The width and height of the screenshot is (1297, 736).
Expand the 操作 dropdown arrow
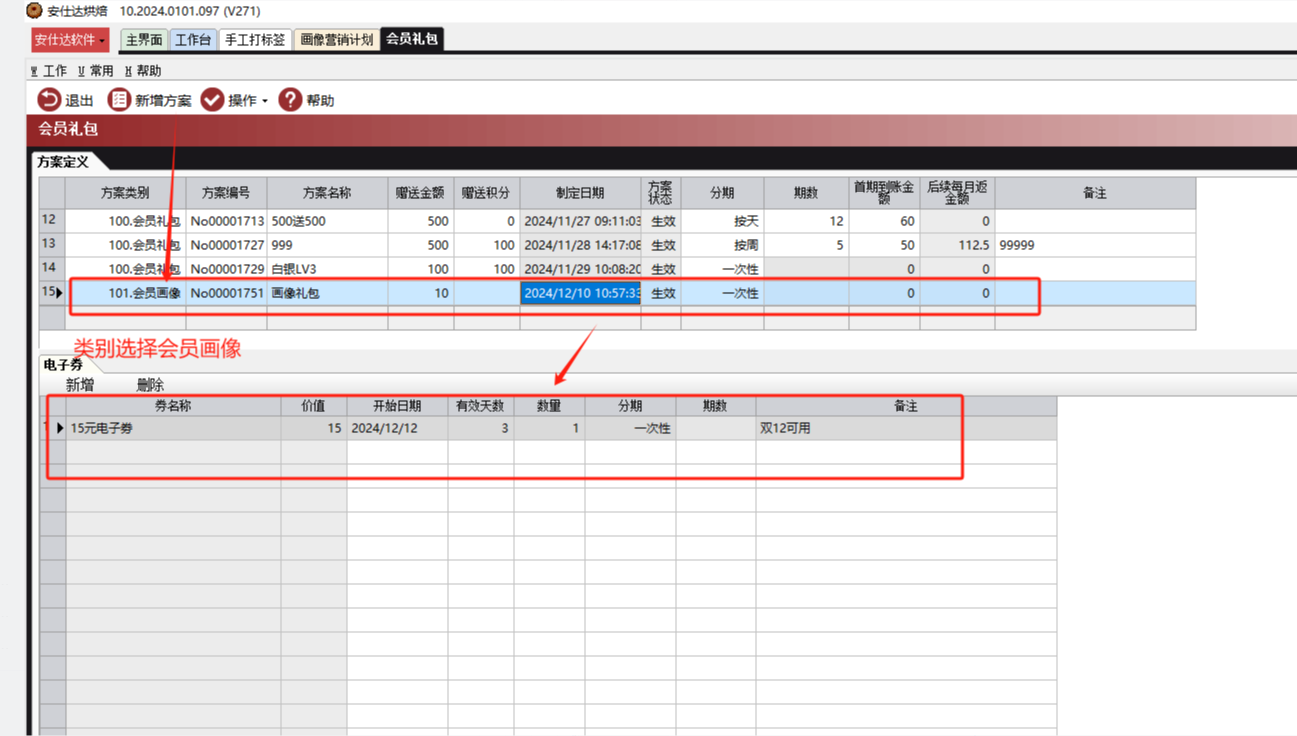point(265,101)
